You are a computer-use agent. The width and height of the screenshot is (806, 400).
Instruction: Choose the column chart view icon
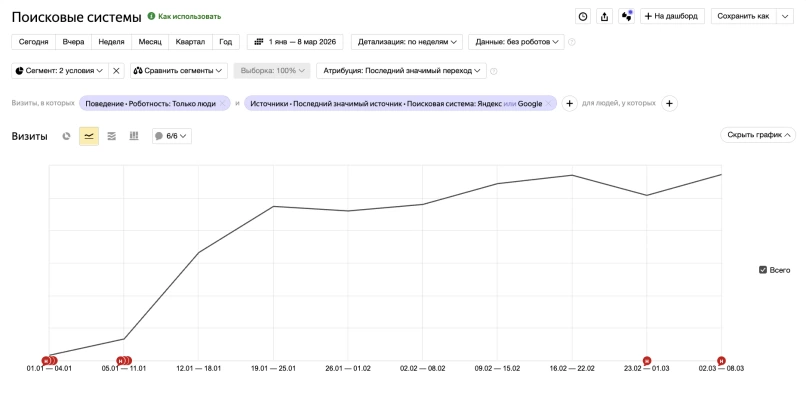click(x=133, y=136)
